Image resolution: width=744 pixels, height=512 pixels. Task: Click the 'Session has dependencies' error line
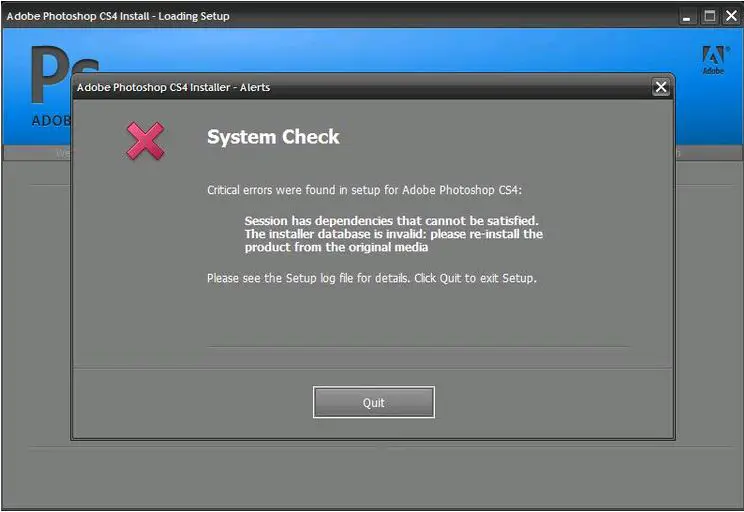pyautogui.click(x=391, y=221)
